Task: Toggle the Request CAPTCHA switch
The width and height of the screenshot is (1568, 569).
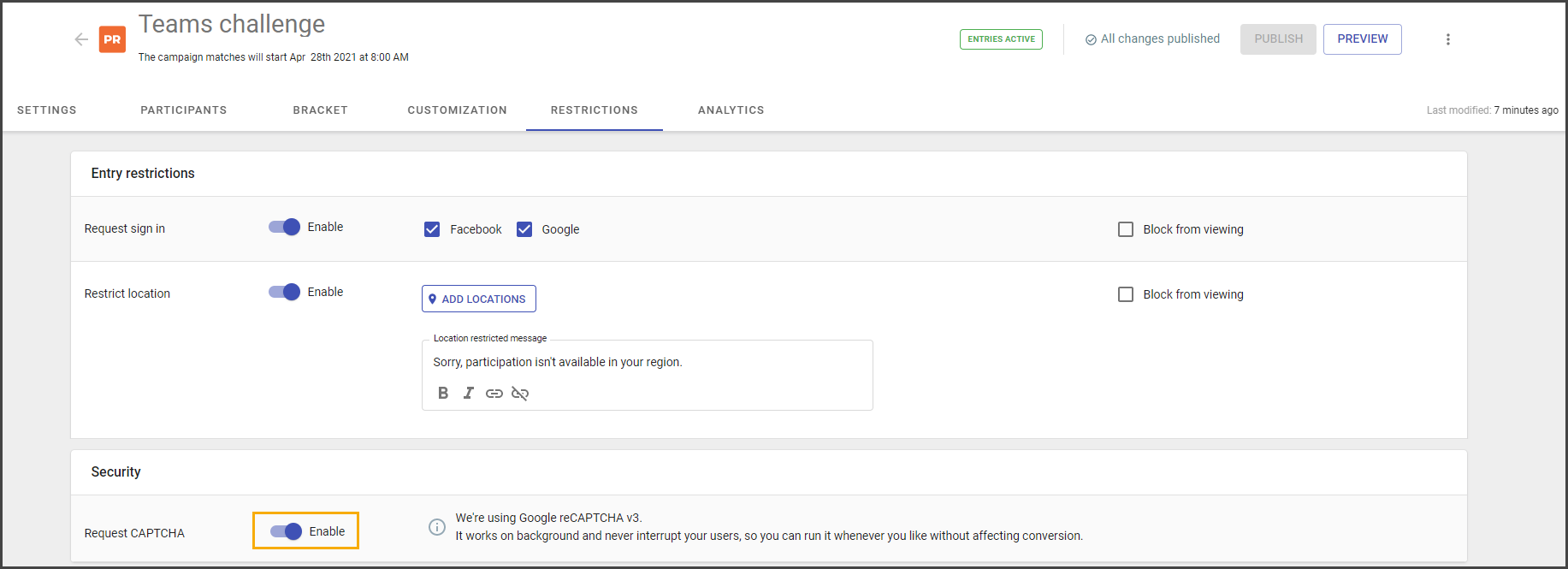Action: click(x=286, y=531)
